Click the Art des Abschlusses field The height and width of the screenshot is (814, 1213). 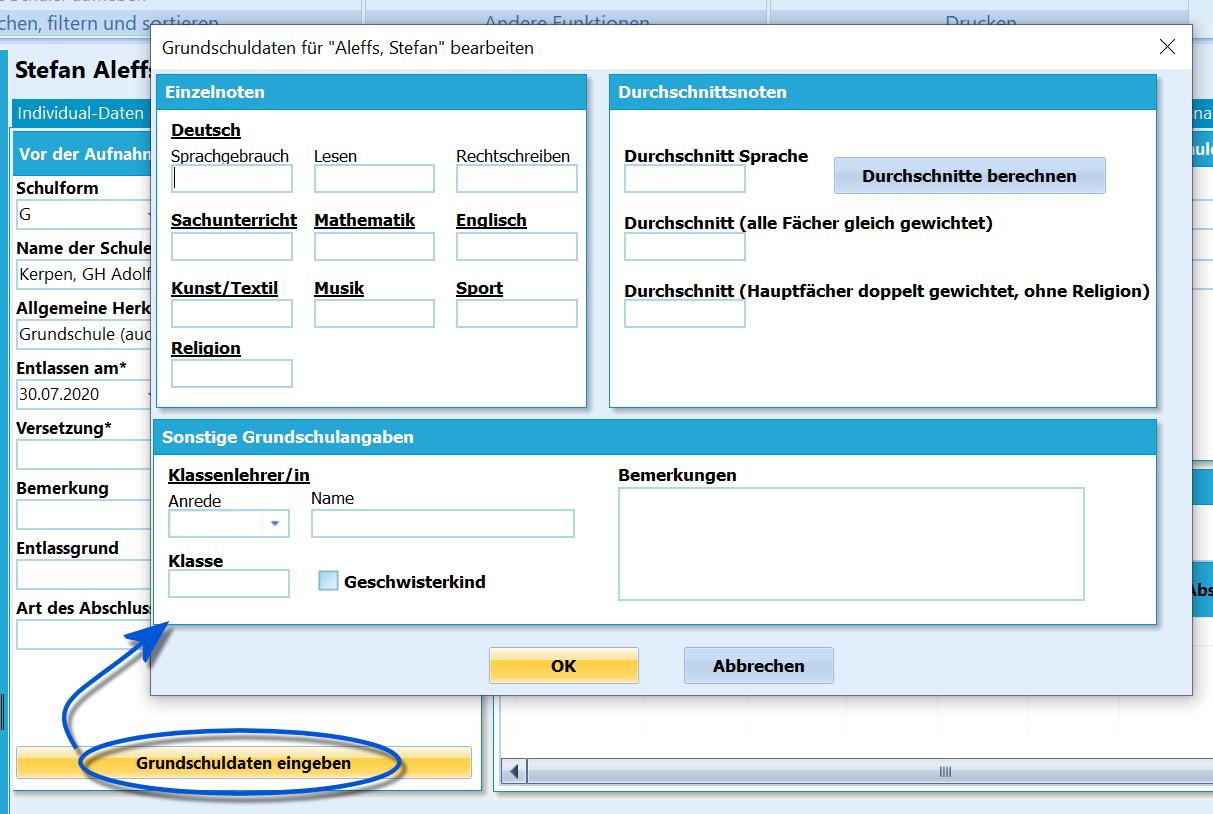point(84,635)
